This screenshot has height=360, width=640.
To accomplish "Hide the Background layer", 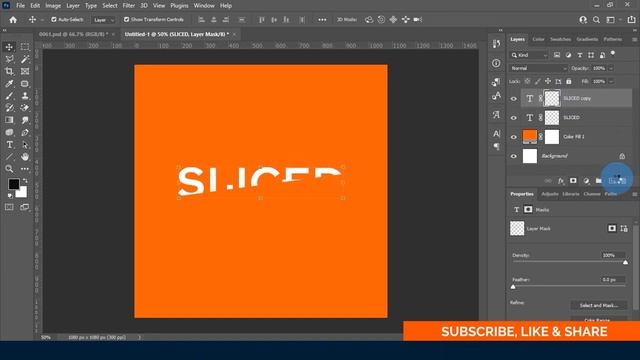I will click(x=513, y=156).
